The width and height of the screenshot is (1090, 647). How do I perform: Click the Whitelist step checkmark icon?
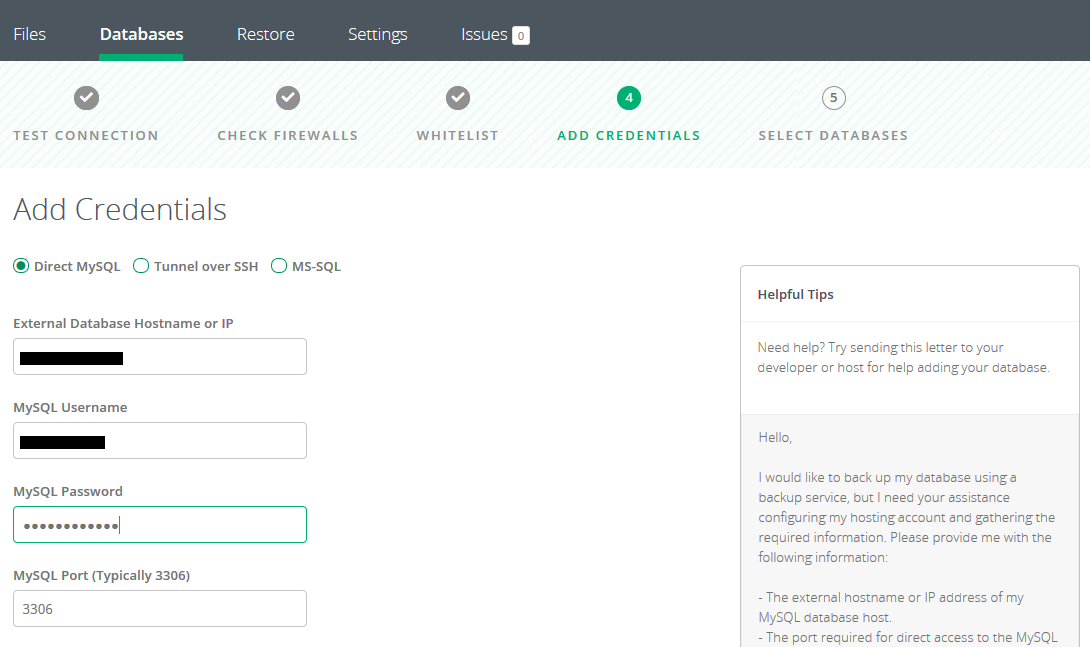point(458,98)
